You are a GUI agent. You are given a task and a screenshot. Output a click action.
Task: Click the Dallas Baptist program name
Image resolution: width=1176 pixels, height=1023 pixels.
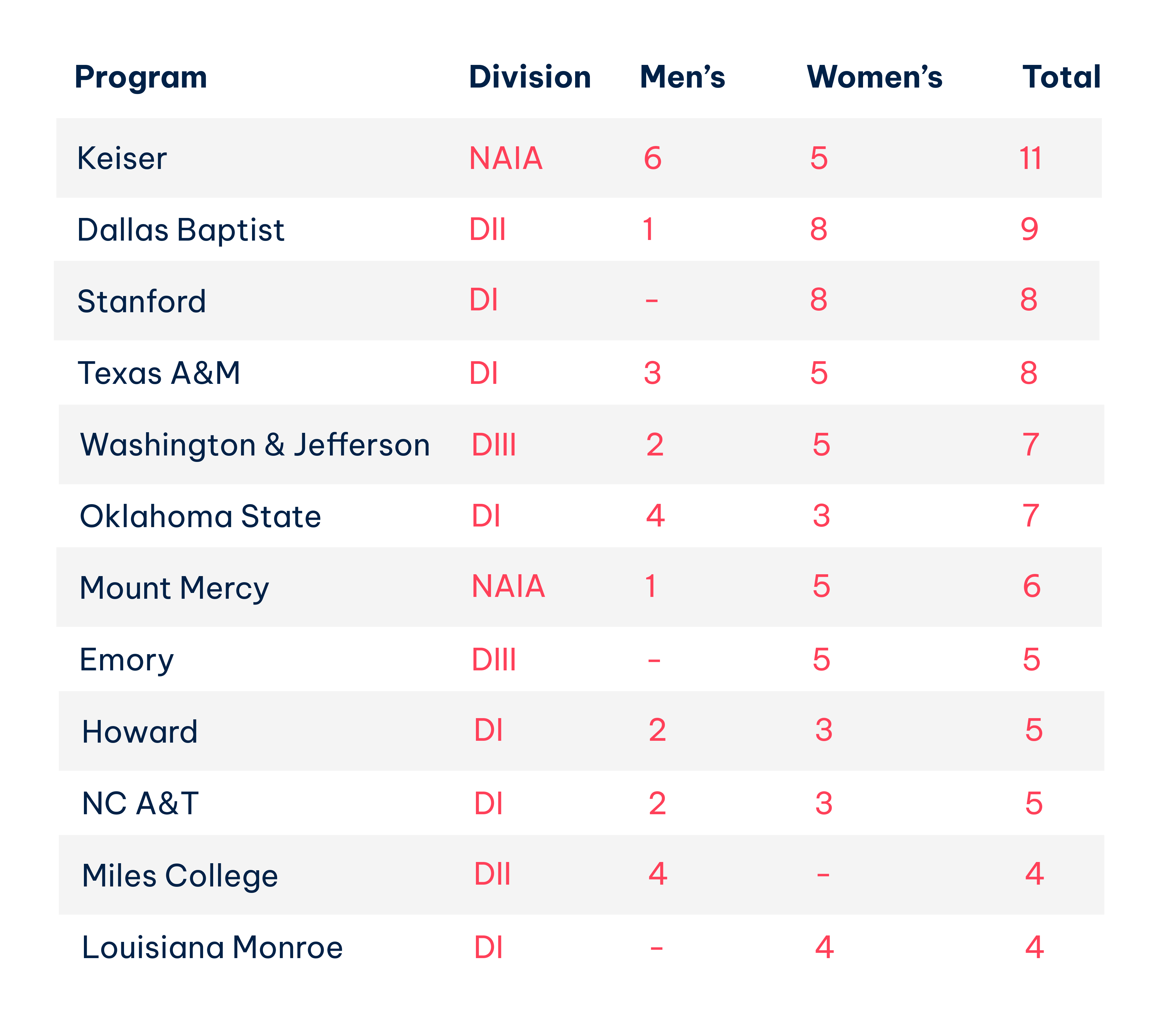[x=180, y=230]
